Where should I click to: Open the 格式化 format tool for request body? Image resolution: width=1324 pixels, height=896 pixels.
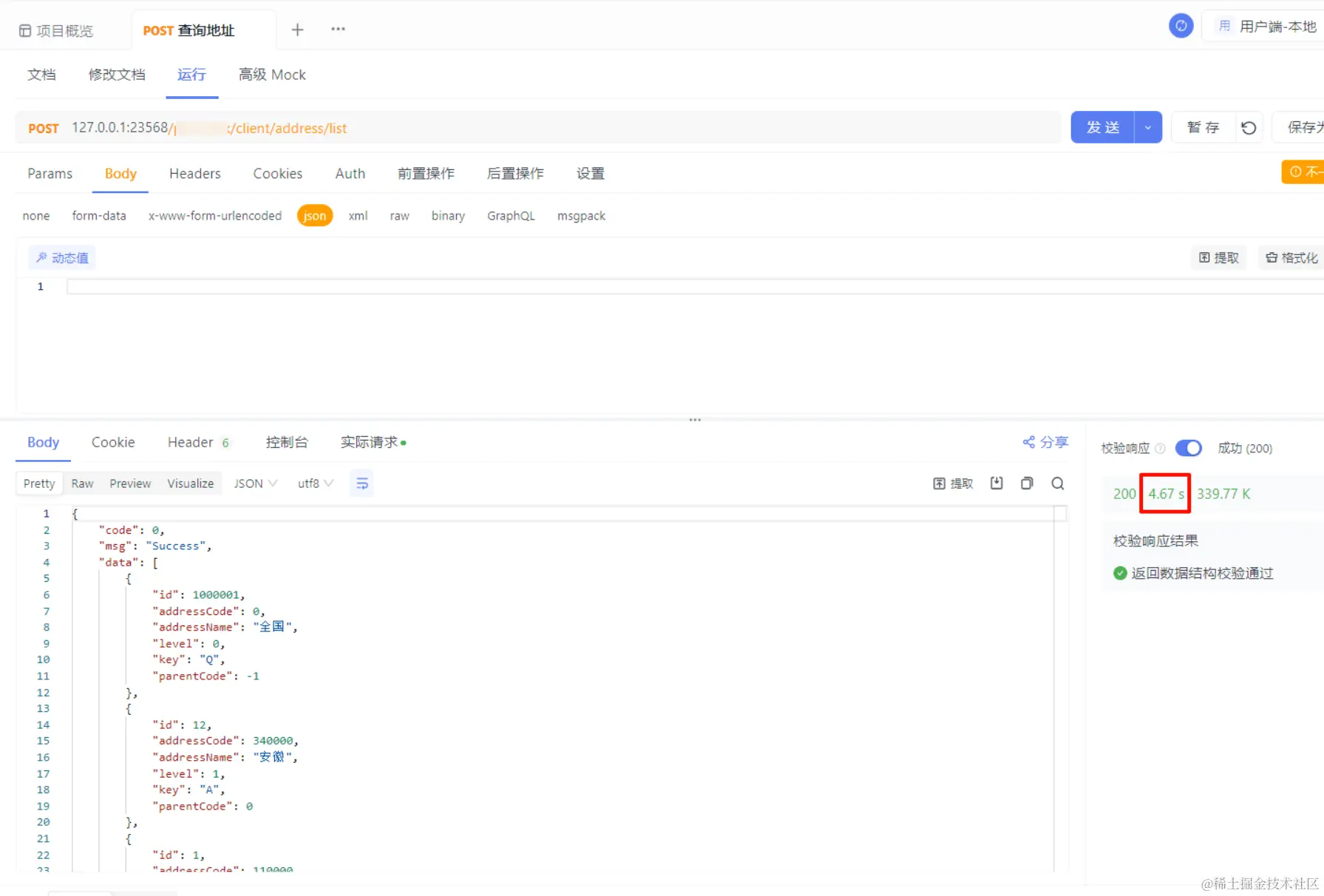(1290, 257)
